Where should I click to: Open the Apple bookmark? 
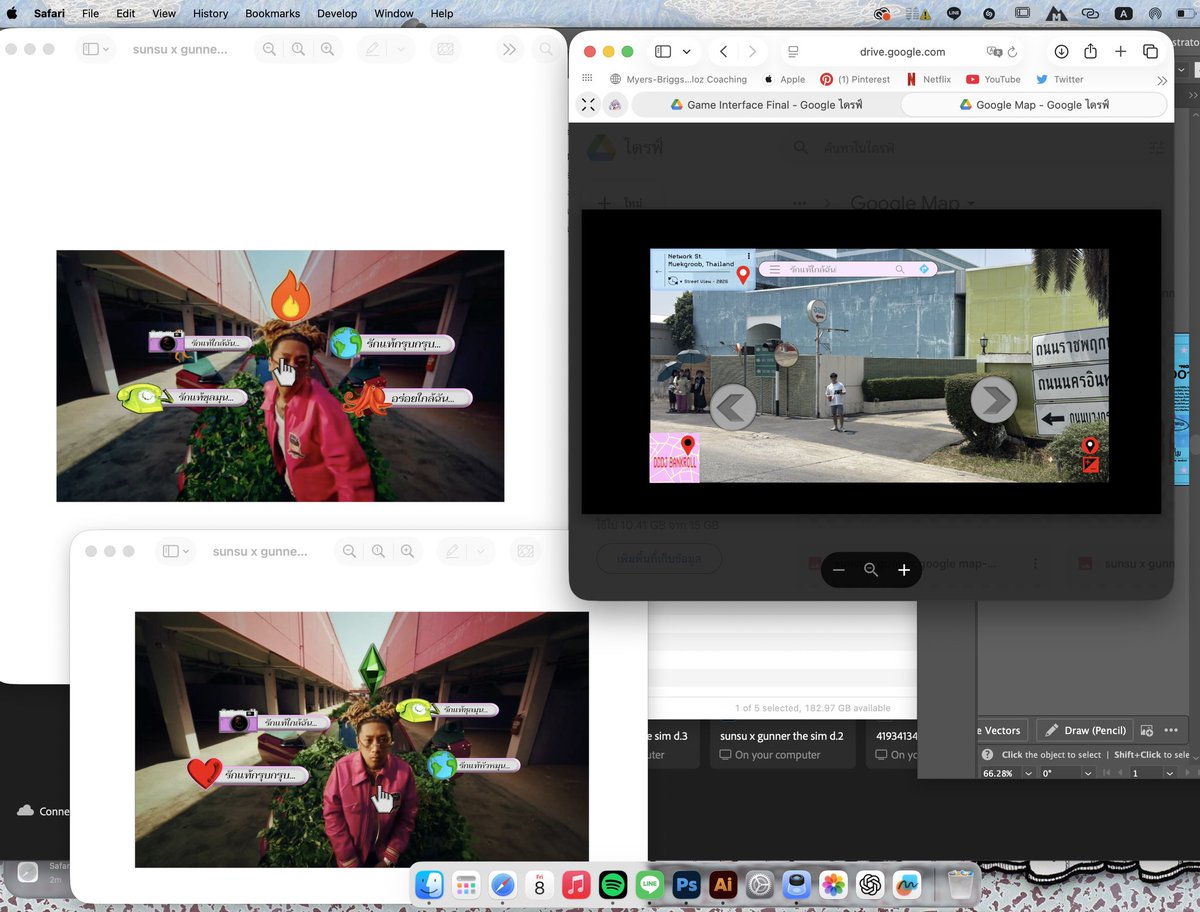click(784, 79)
